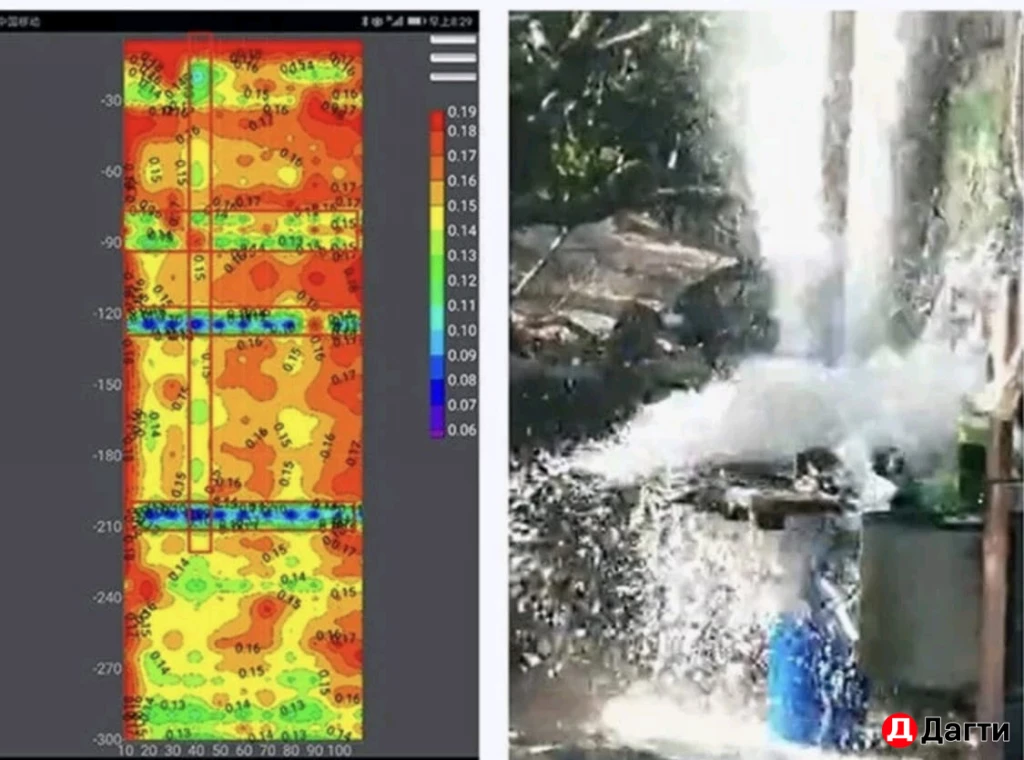
Task: Click the blue anomaly band near -120 depth
Action: 242,324
